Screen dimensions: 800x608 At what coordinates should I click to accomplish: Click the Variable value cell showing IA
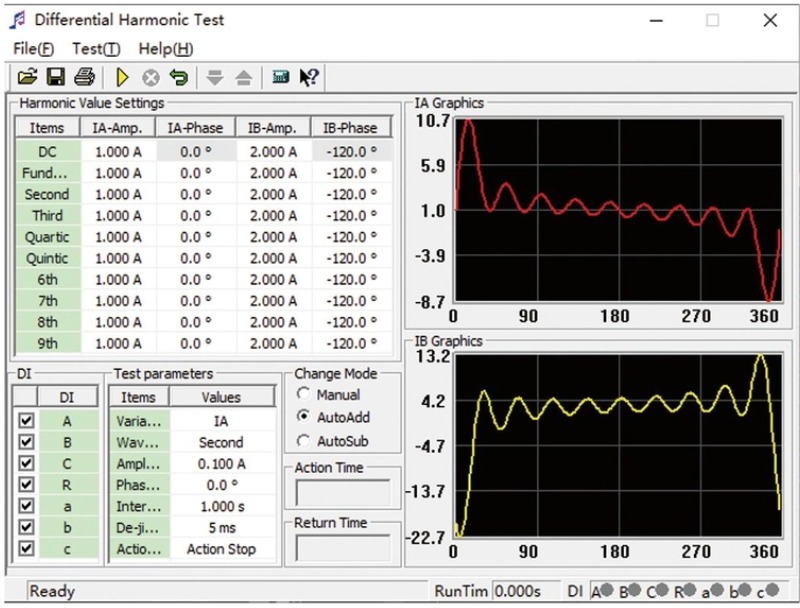220,422
